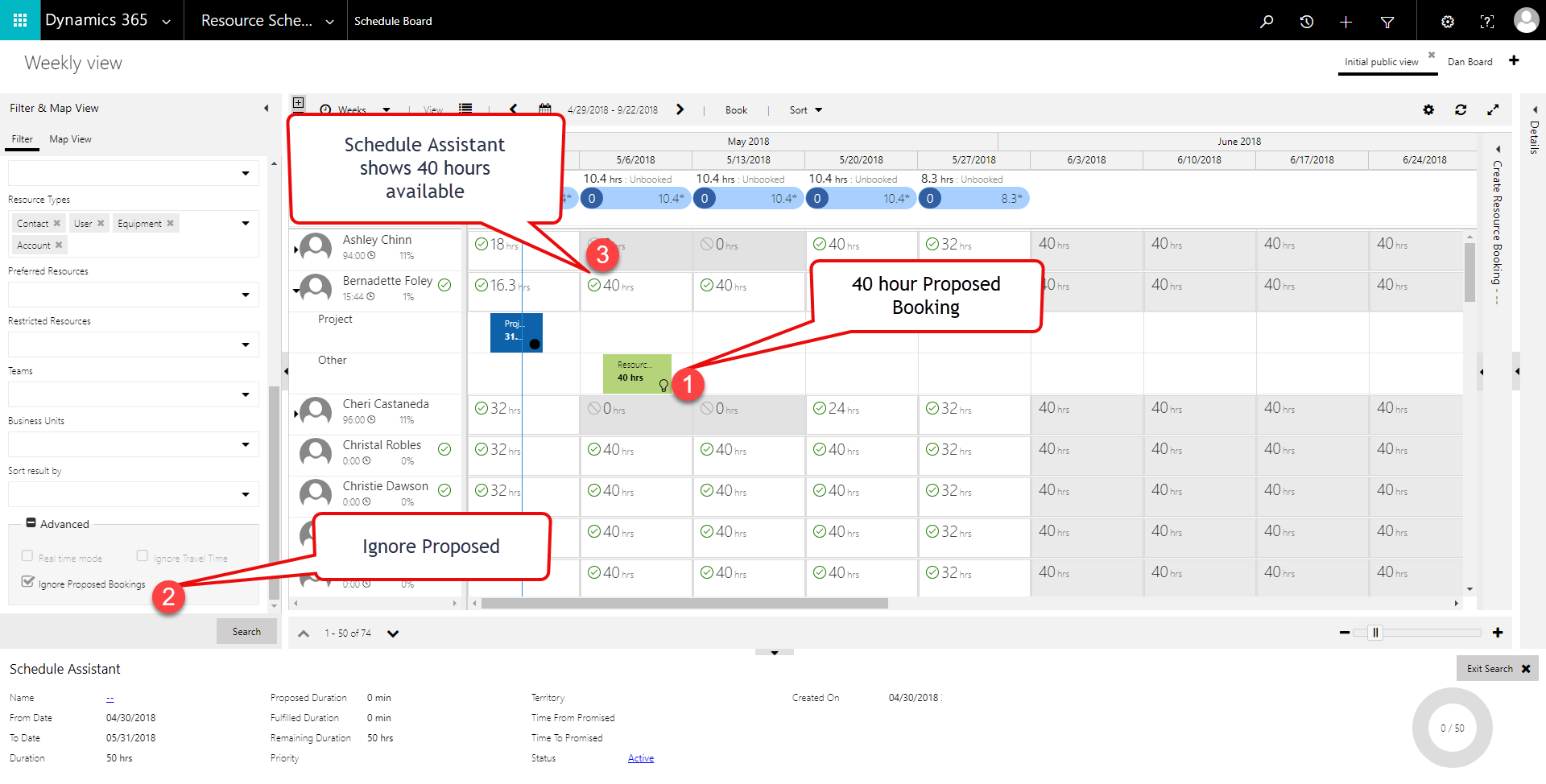This screenshot has width=1546, height=784.
Task: Open recent items history icon
Action: tap(1306, 21)
